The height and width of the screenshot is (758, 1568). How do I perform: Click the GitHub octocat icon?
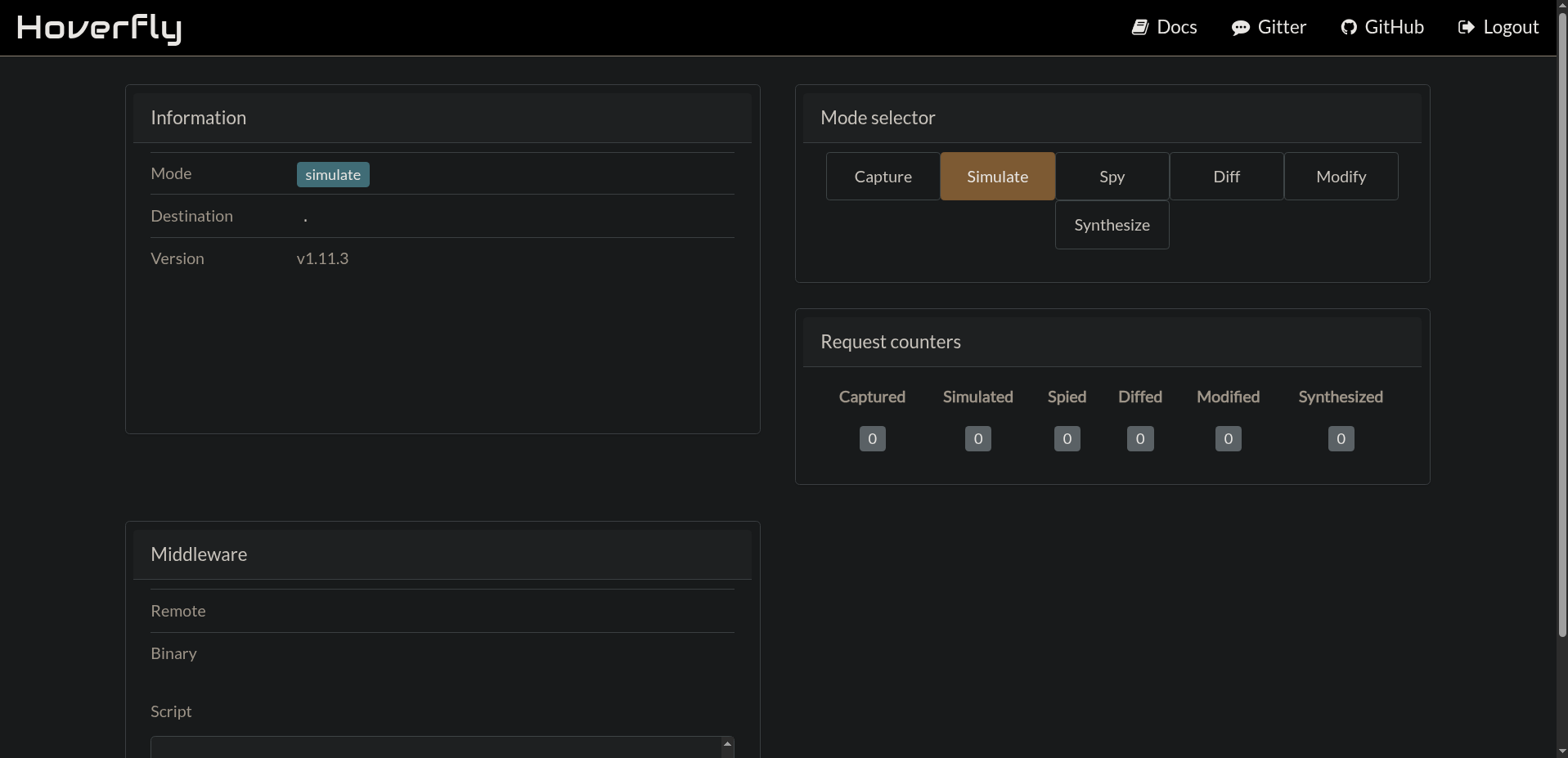pyautogui.click(x=1349, y=28)
